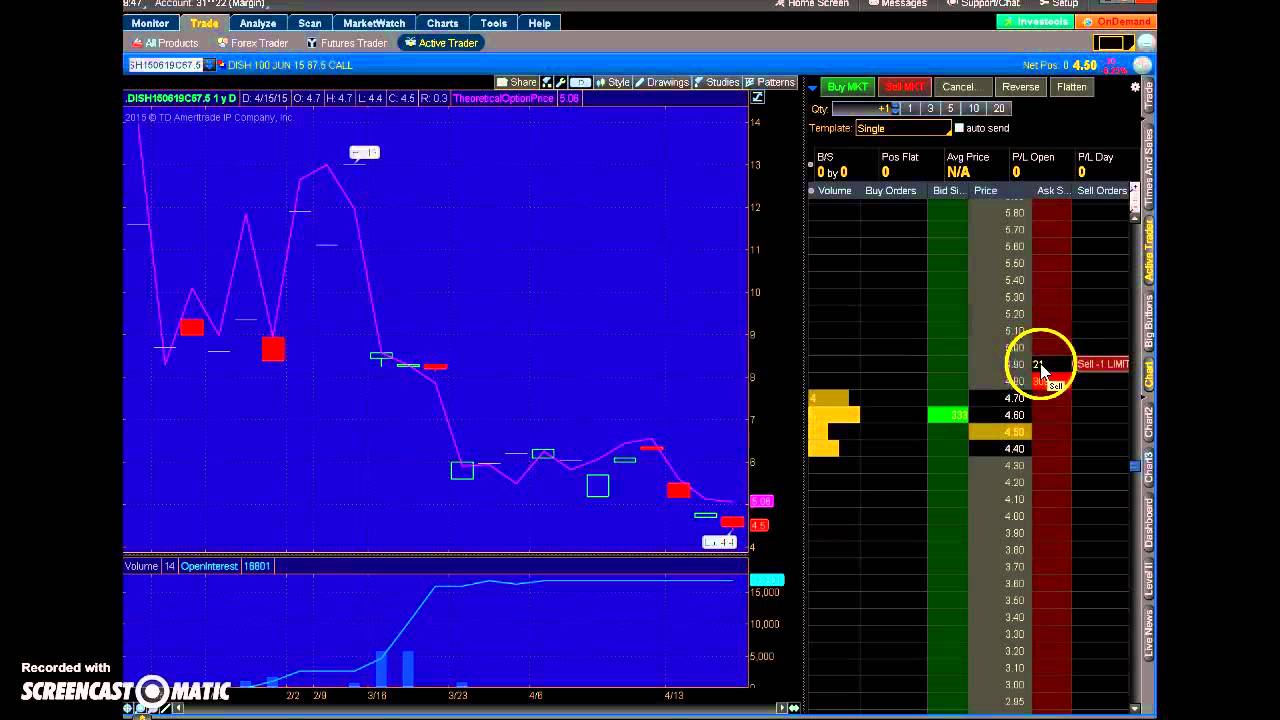
Task: Open the Times And Sales side tab
Action: tap(1148, 168)
